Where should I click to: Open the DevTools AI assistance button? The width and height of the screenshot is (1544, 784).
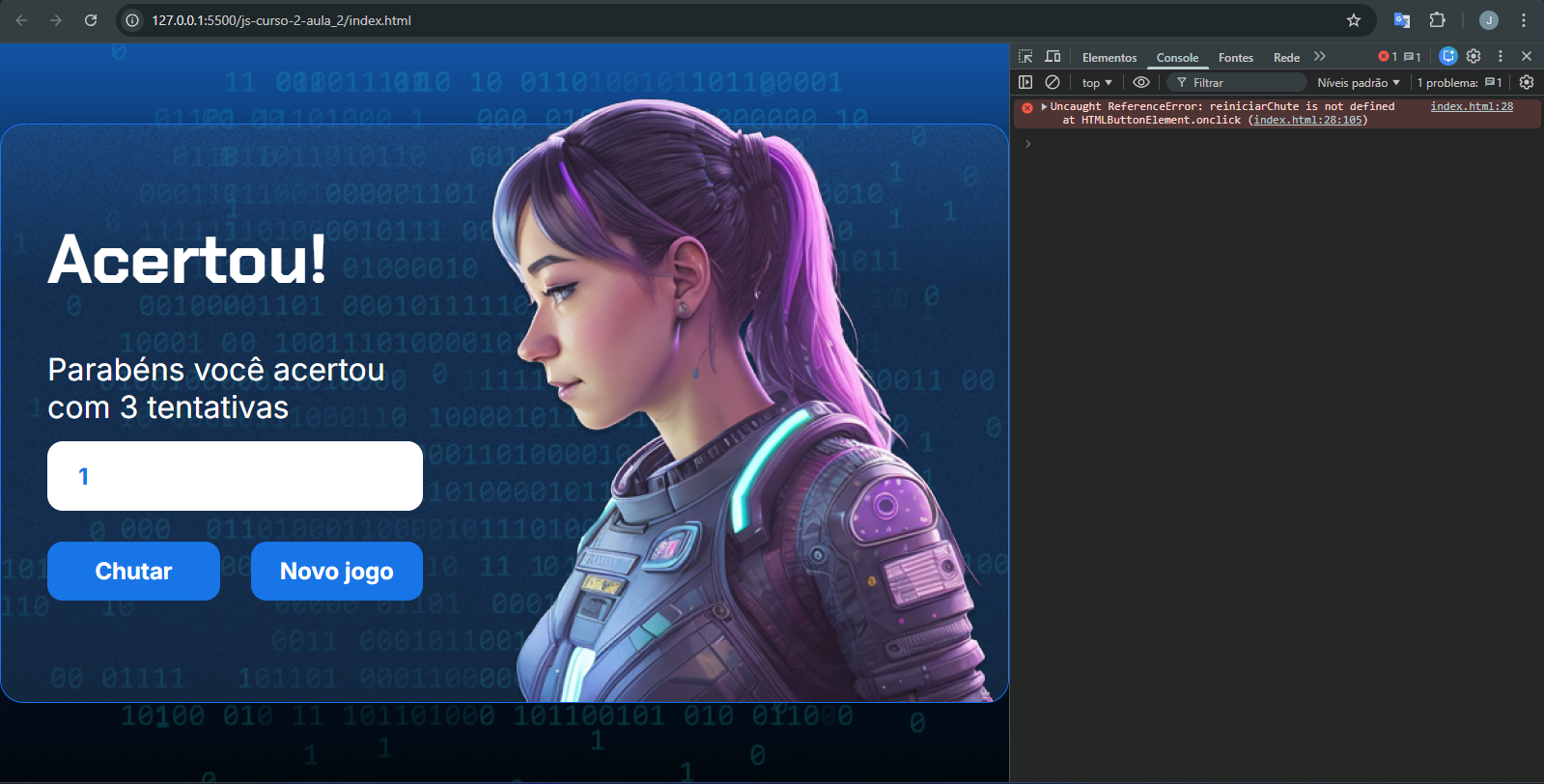1448,56
